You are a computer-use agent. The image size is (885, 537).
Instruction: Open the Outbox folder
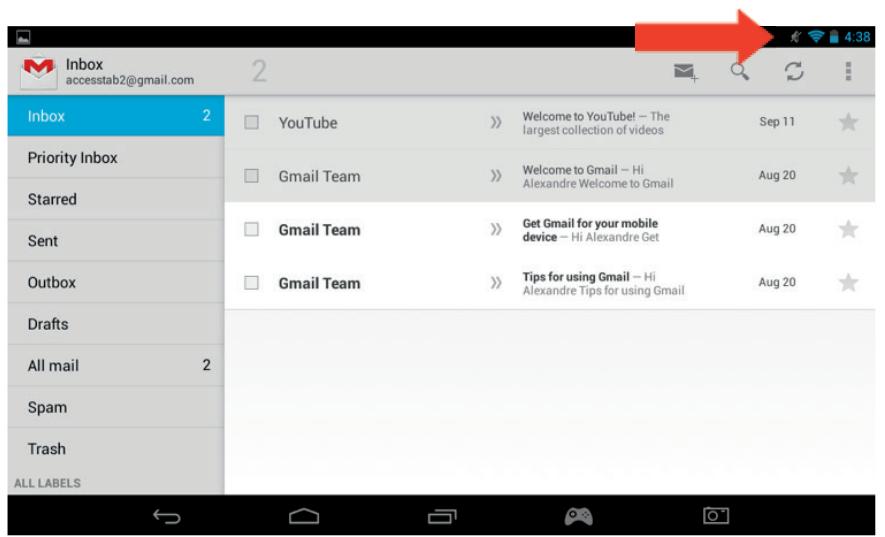coord(116,282)
